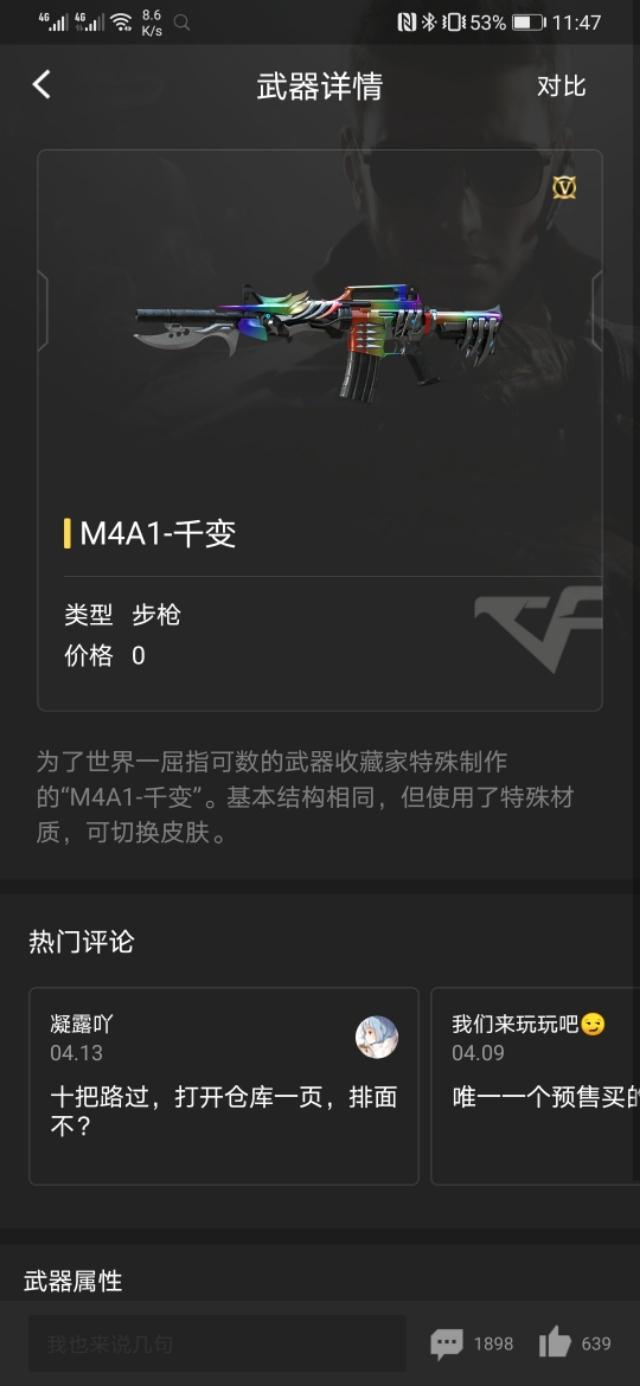Open the comment by 凝露吖
This screenshot has width=640, height=1386.
[224, 1086]
